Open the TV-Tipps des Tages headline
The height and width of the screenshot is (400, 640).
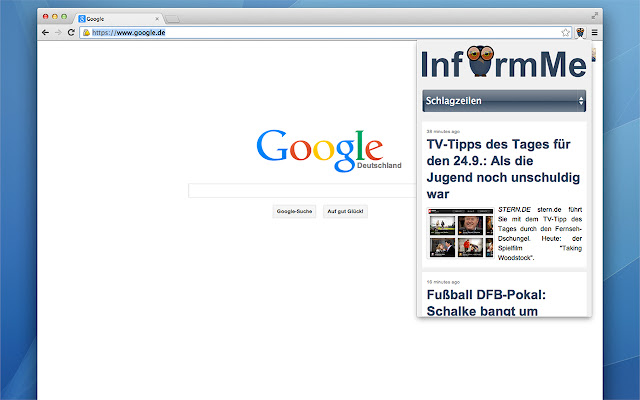(x=503, y=169)
